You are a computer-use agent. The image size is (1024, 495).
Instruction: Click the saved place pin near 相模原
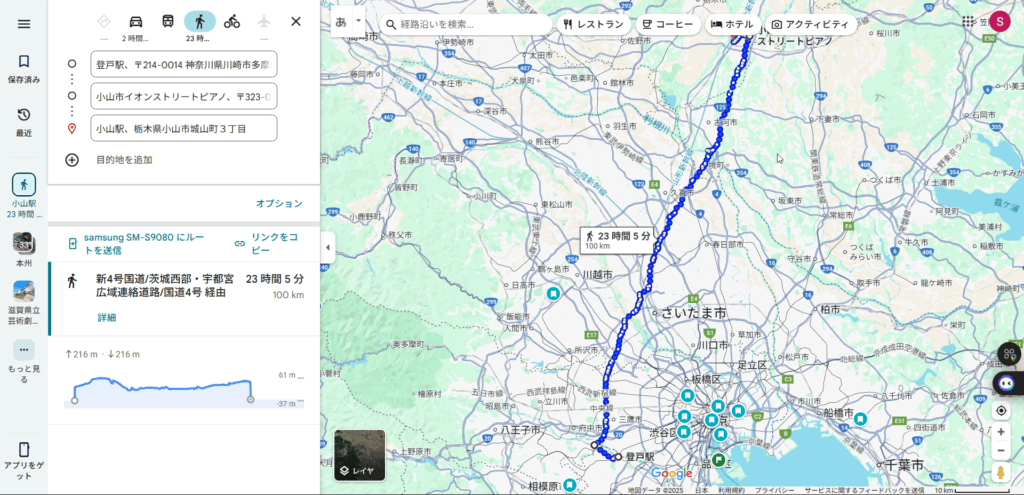tap(570, 485)
